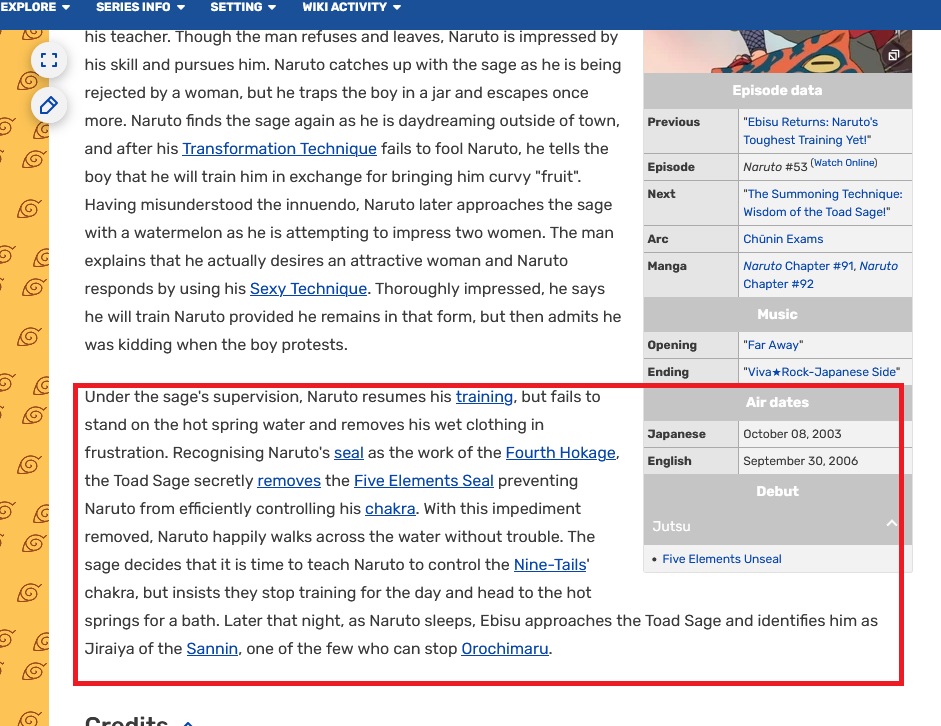The image size is (941, 726).
Task: Click the pencil edit icon
Action: 49,106
